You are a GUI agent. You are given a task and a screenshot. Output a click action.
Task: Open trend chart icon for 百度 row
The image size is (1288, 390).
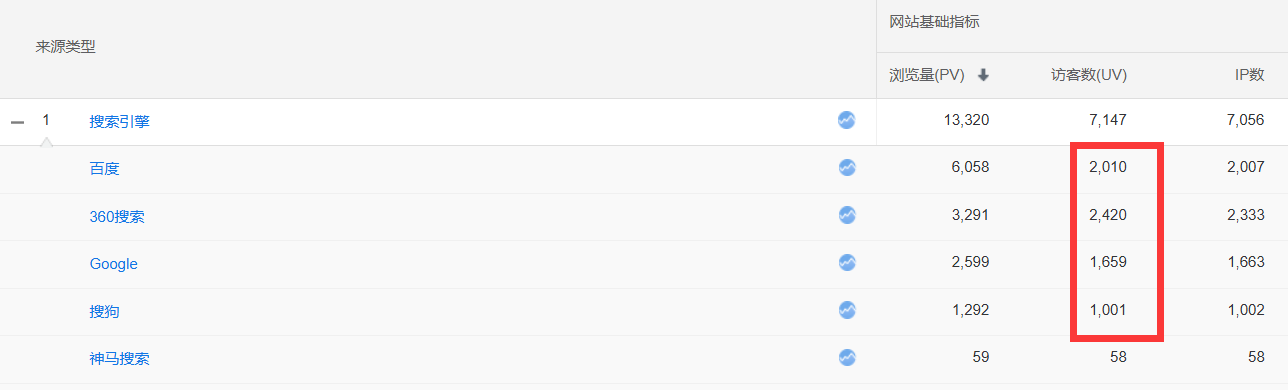[847, 167]
